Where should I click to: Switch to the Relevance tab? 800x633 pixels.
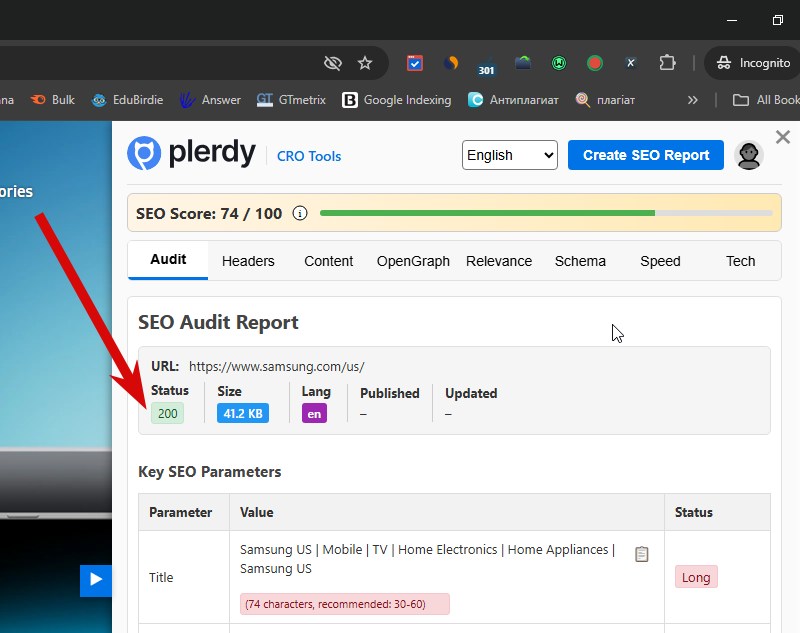[x=499, y=261]
